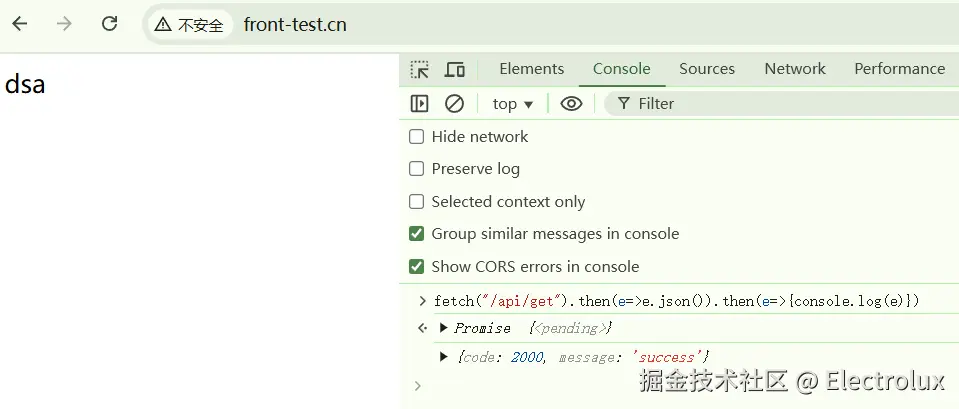Show the console sidebar panel icon
The width and height of the screenshot is (959, 409).
(x=420, y=104)
